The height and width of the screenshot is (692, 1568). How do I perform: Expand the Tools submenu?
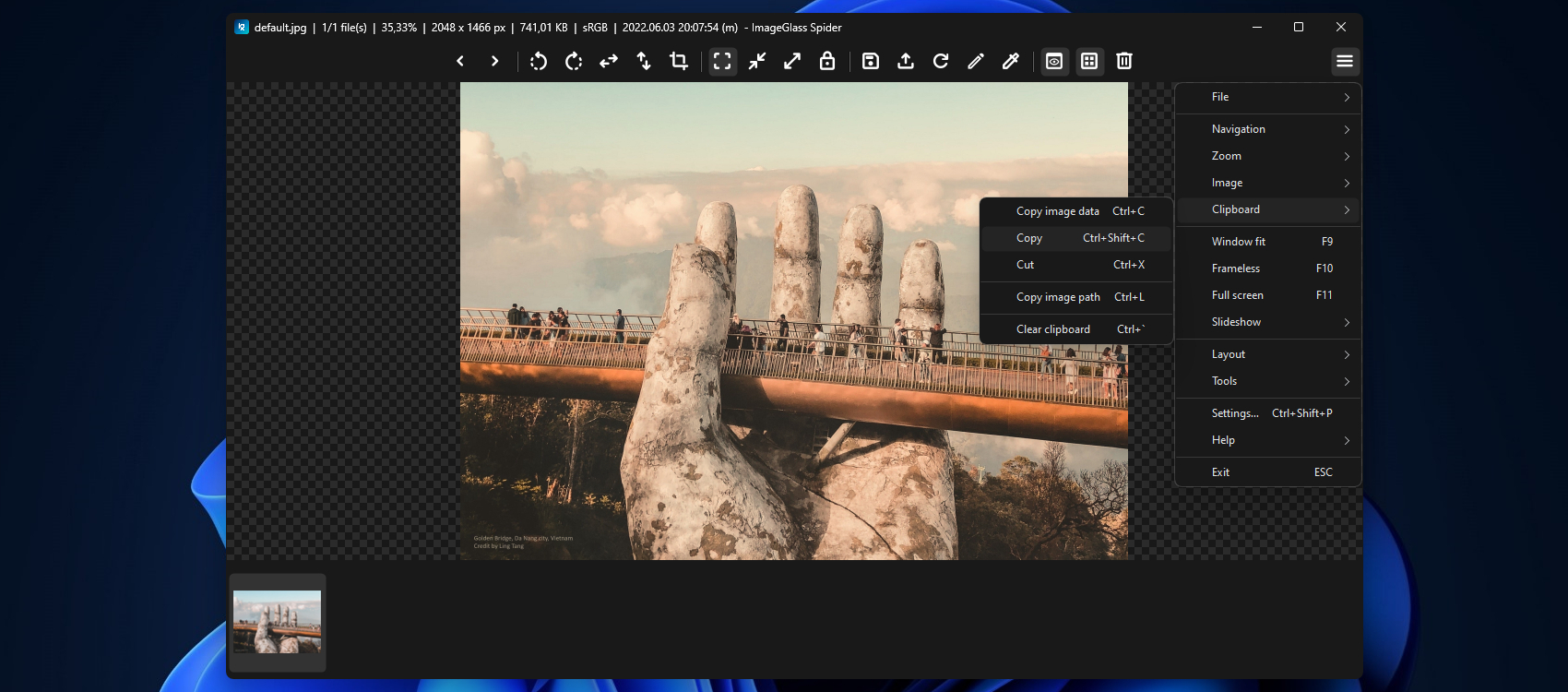[1268, 381]
